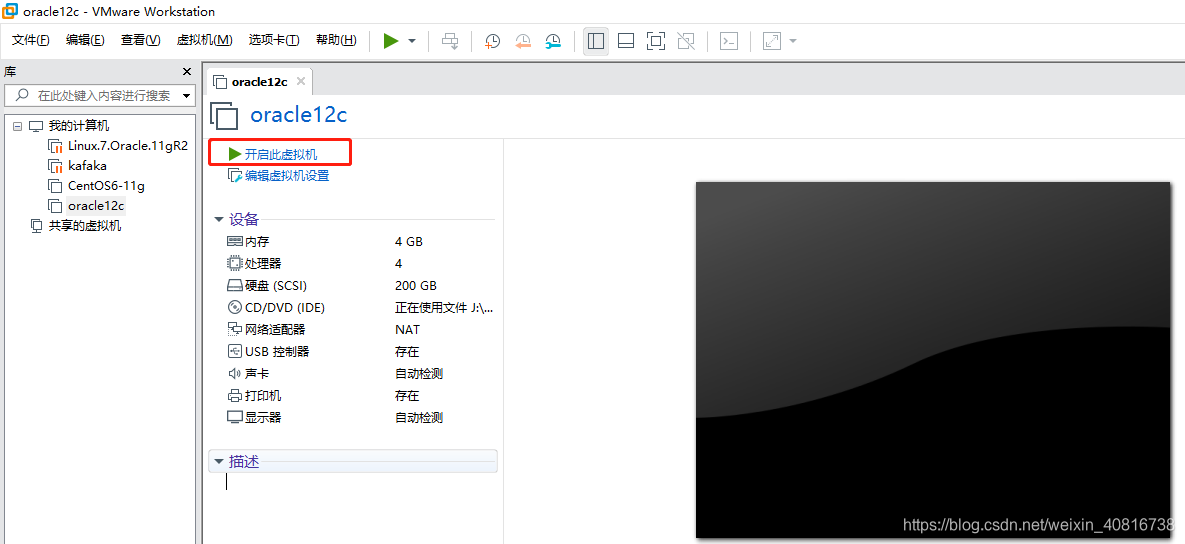Open the snapshot manager toolbar icon
This screenshot has width=1185, height=544.
[553, 41]
